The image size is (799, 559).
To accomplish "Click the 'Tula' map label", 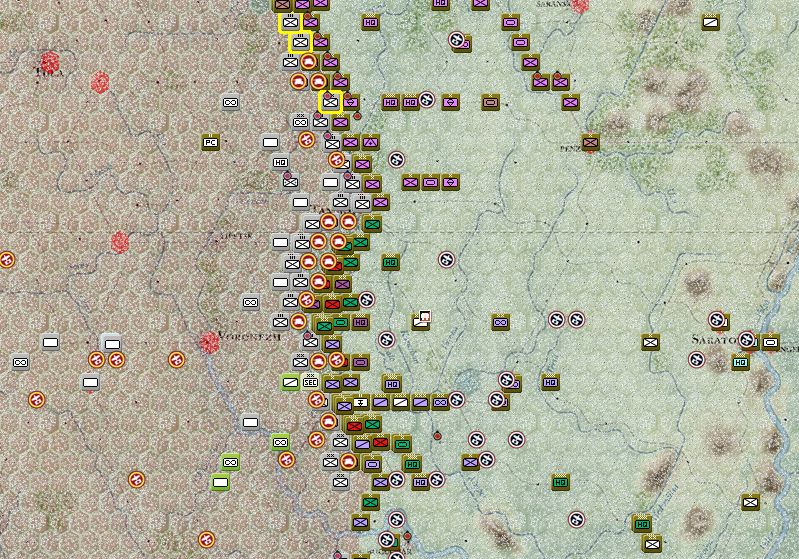I will 50,73.
